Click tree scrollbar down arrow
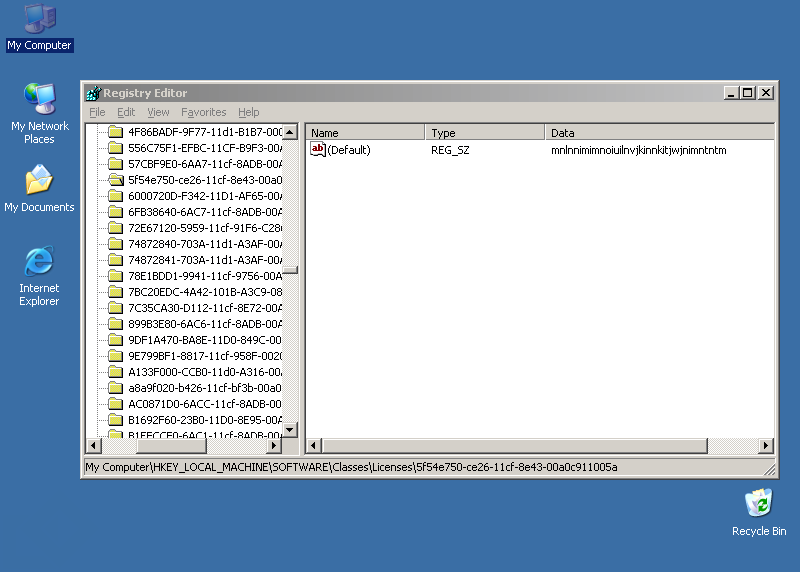800x572 pixels. (290, 430)
